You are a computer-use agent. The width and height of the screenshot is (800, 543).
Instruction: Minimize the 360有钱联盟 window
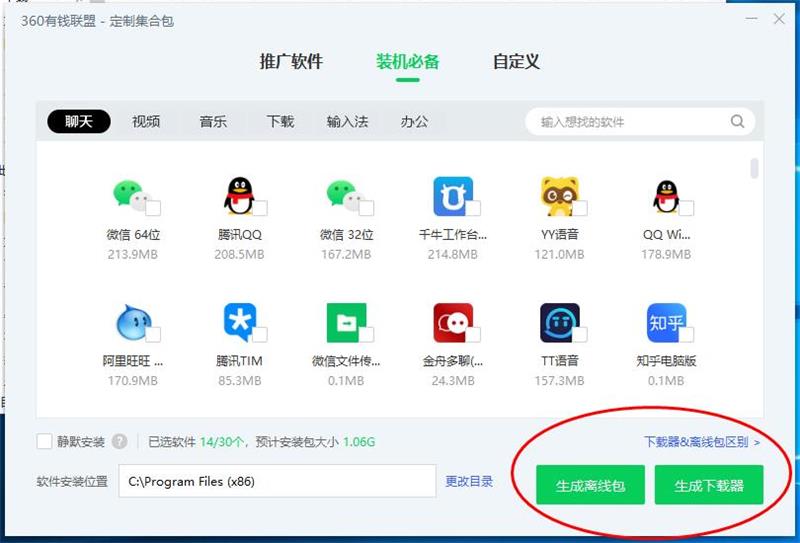click(751, 19)
